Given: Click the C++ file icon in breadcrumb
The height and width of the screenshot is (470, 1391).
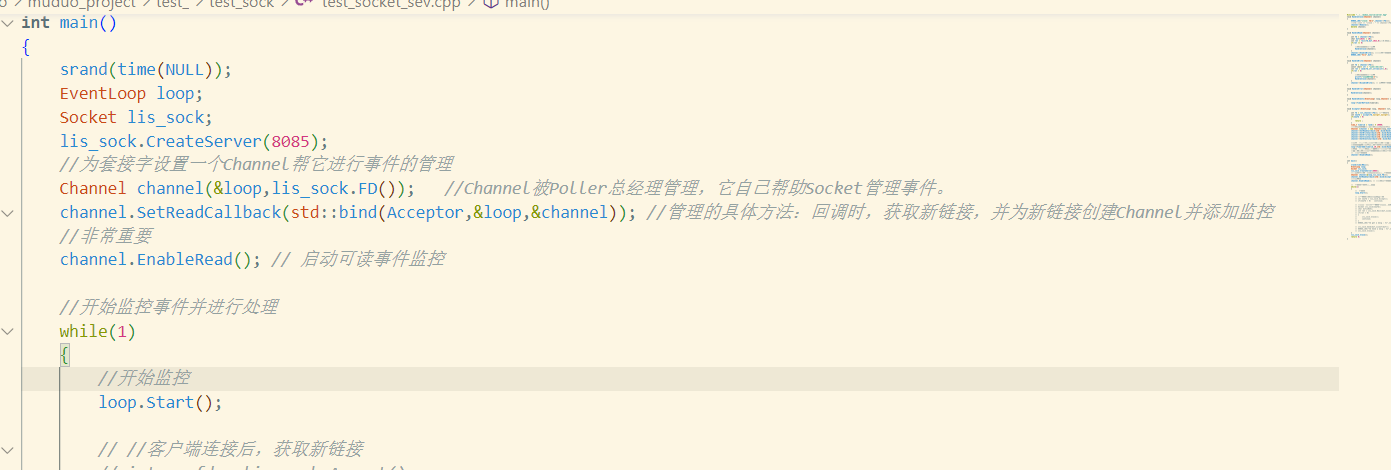Looking at the screenshot, I should (x=303, y=4).
